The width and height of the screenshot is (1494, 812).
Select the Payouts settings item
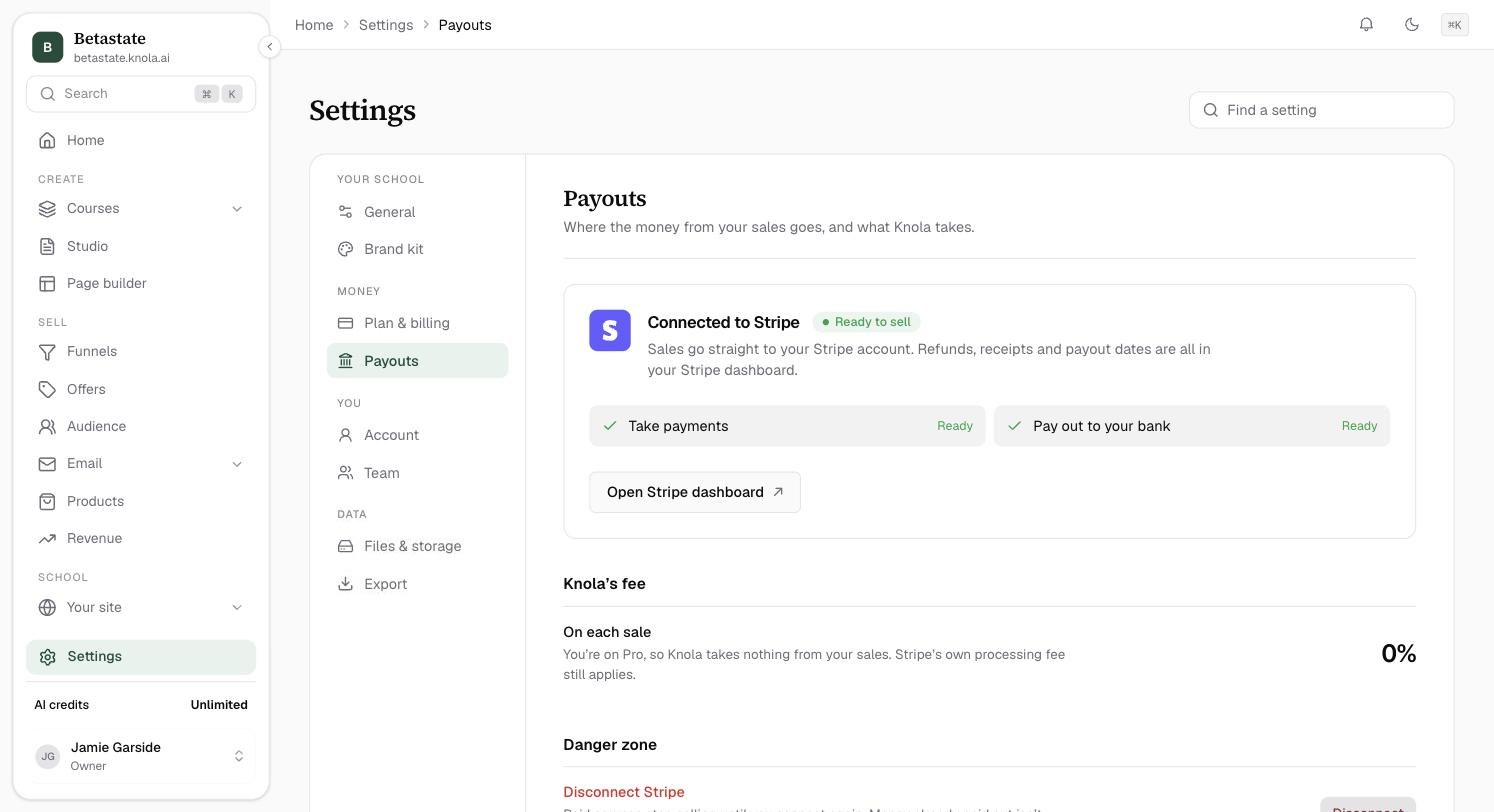417,361
